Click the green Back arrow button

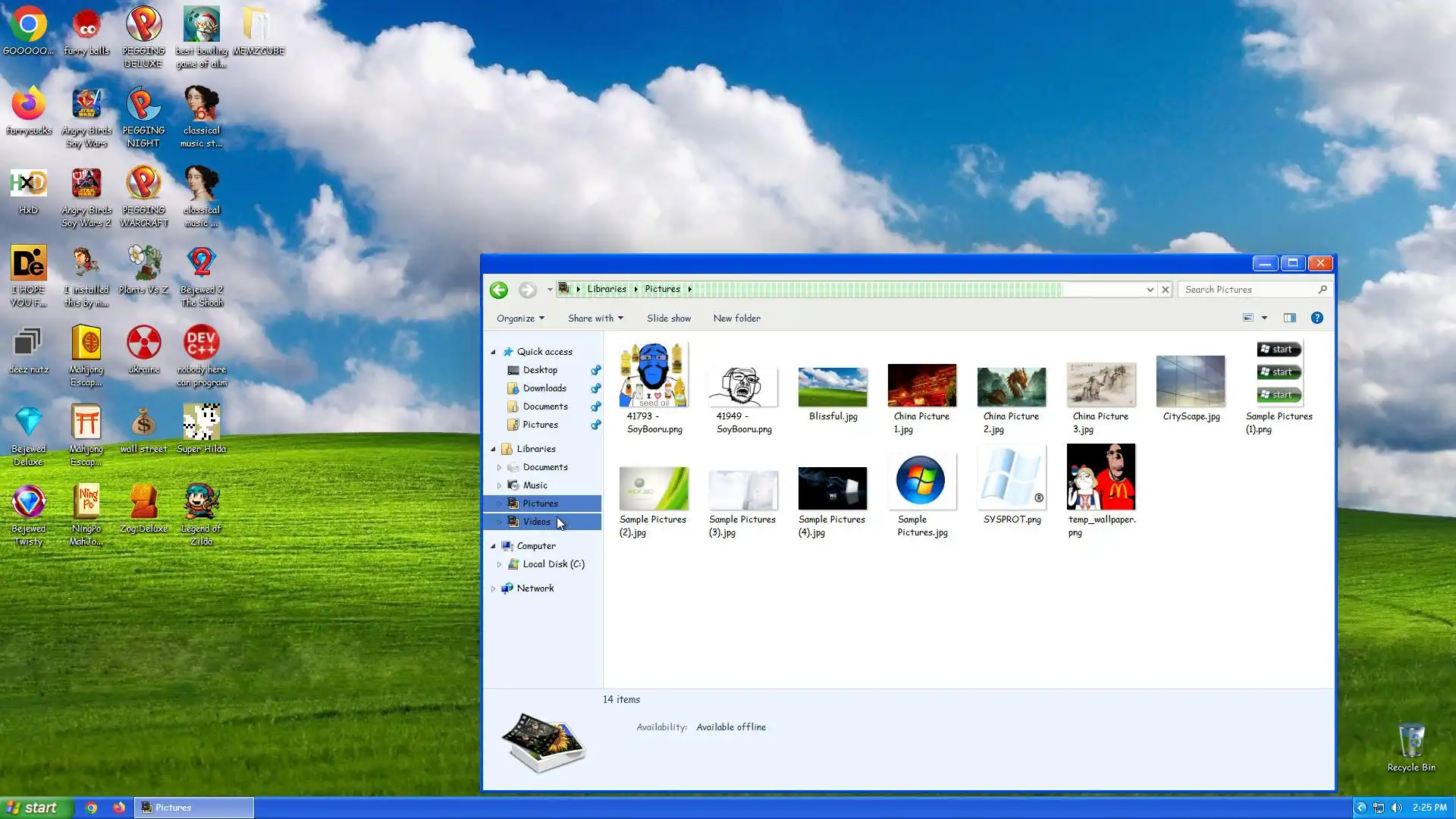[x=498, y=290]
